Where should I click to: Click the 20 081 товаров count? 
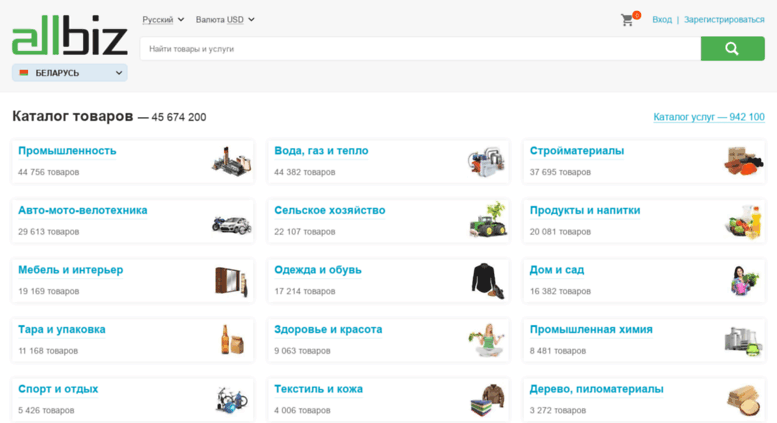[560, 232]
